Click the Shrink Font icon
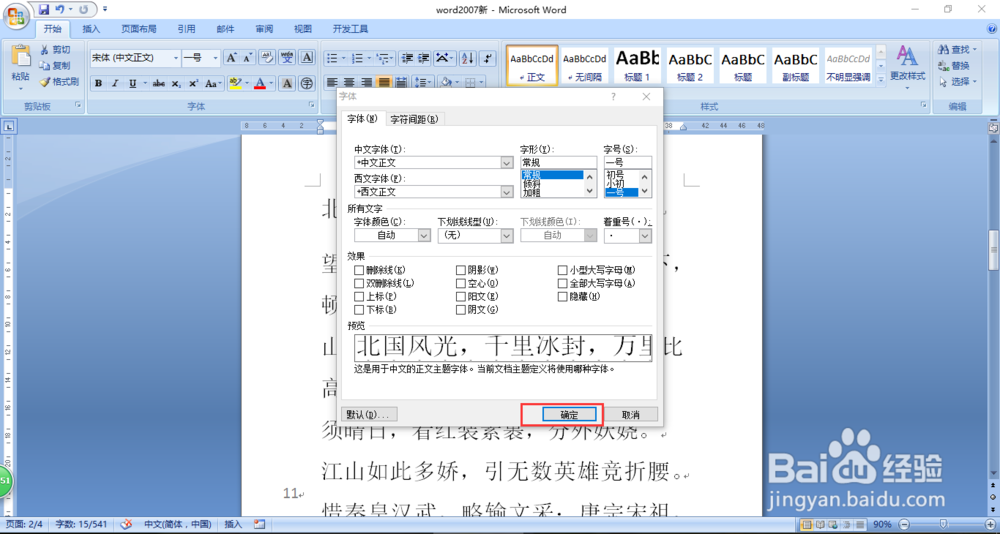This screenshot has width=1000, height=534. coord(247,58)
